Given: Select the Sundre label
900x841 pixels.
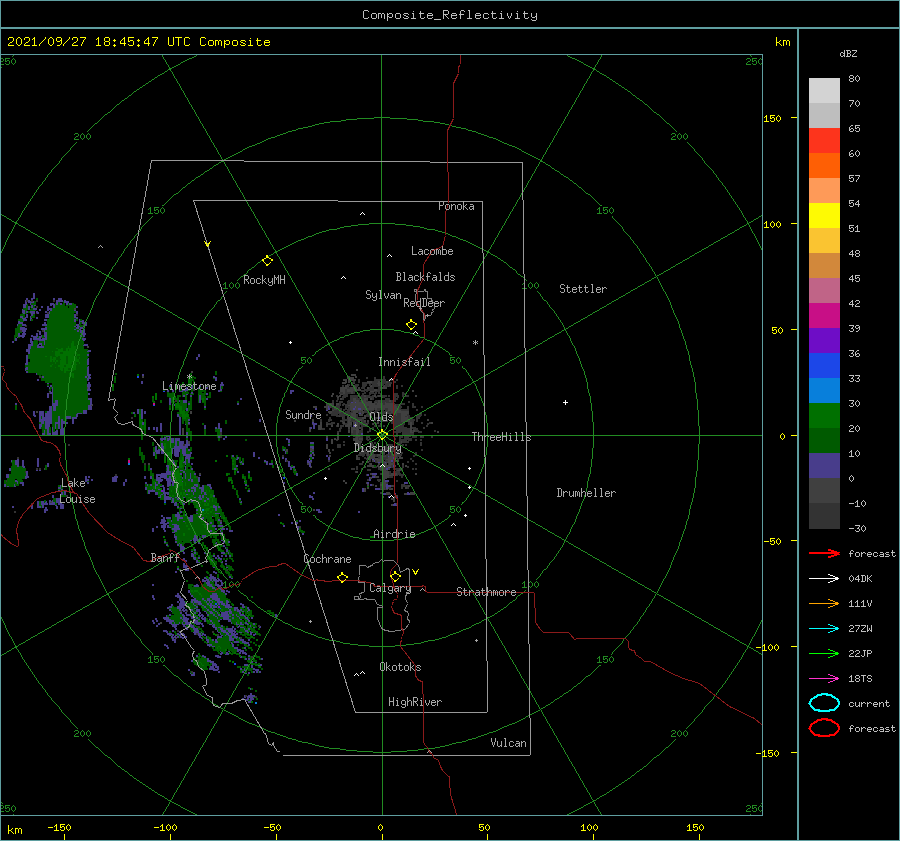Looking at the screenshot, I should (x=303, y=415).
